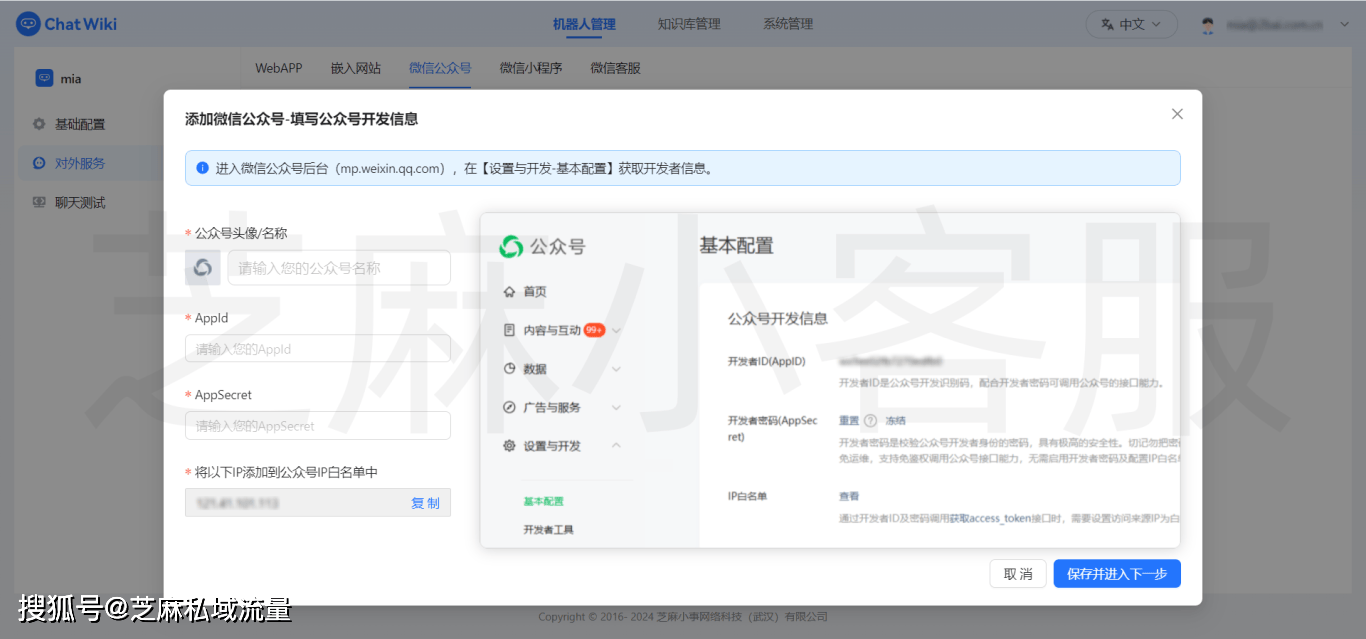Click the info icon in the blue notice banner

pyautogui.click(x=201, y=168)
